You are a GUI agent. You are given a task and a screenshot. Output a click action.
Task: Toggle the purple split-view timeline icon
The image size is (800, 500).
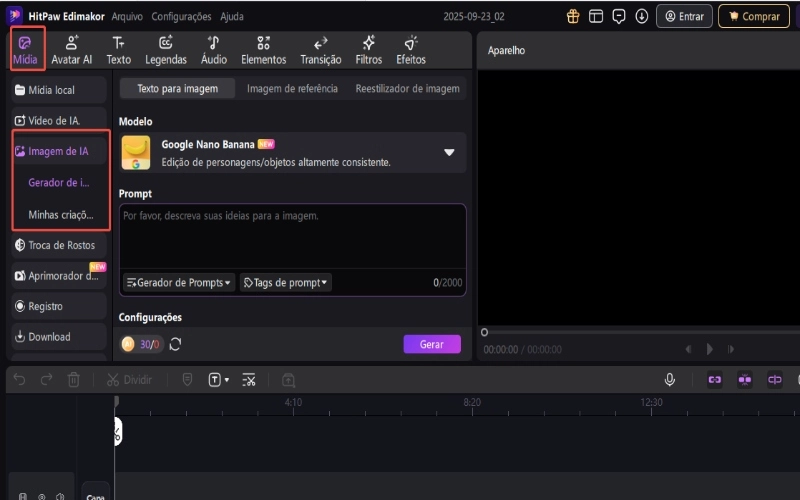pyautogui.click(x=774, y=380)
